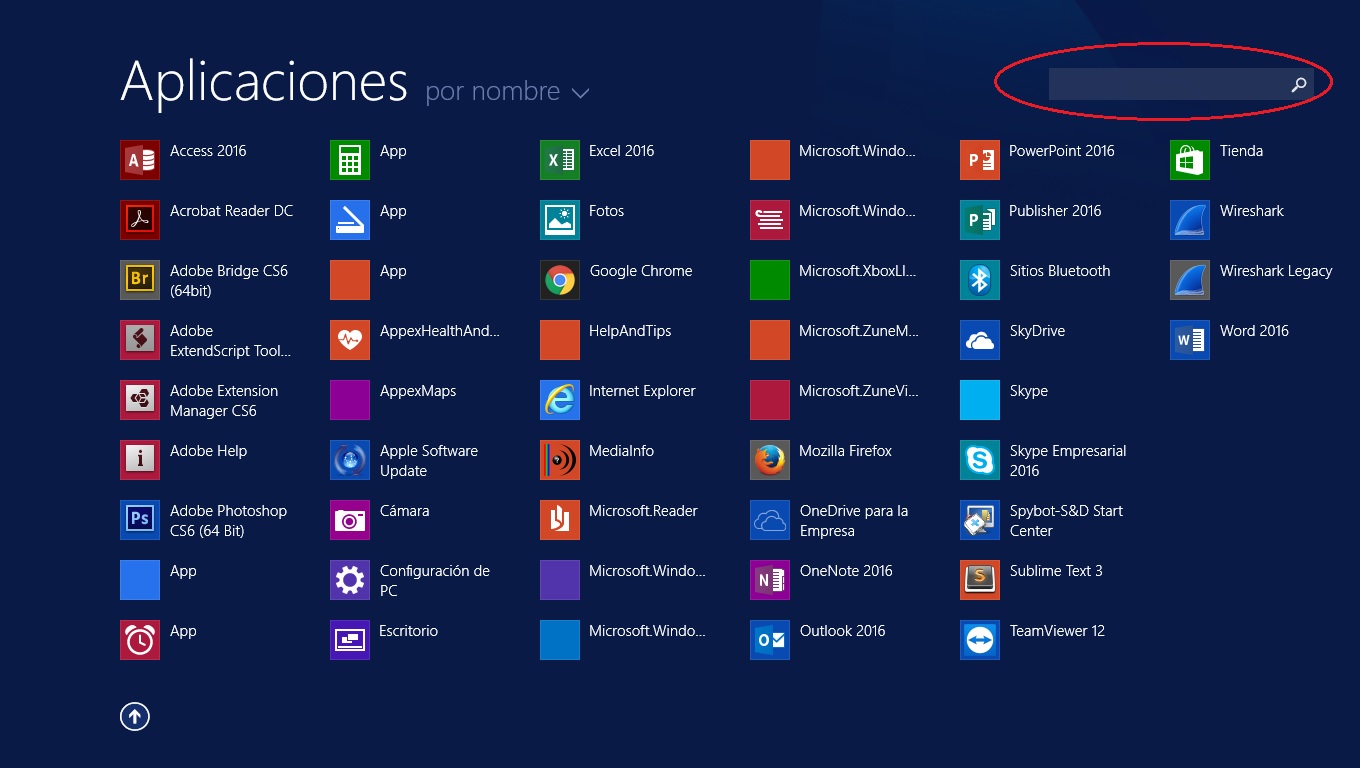Launch Wireshark Legacy
The height and width of the screenshot is (768, 1360).
pos(1190,280)
